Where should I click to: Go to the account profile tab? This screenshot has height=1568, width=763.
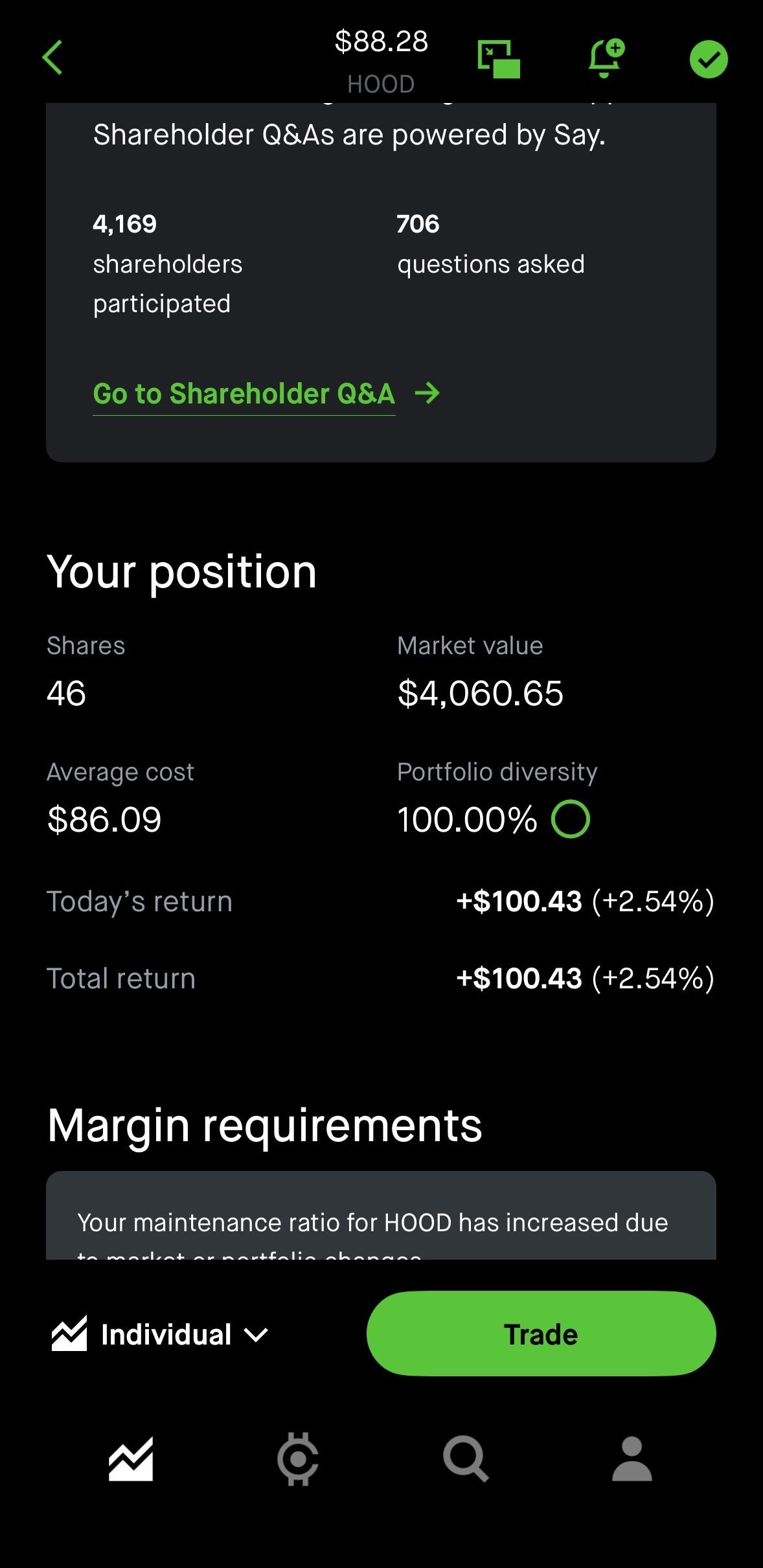[632, 1459]
